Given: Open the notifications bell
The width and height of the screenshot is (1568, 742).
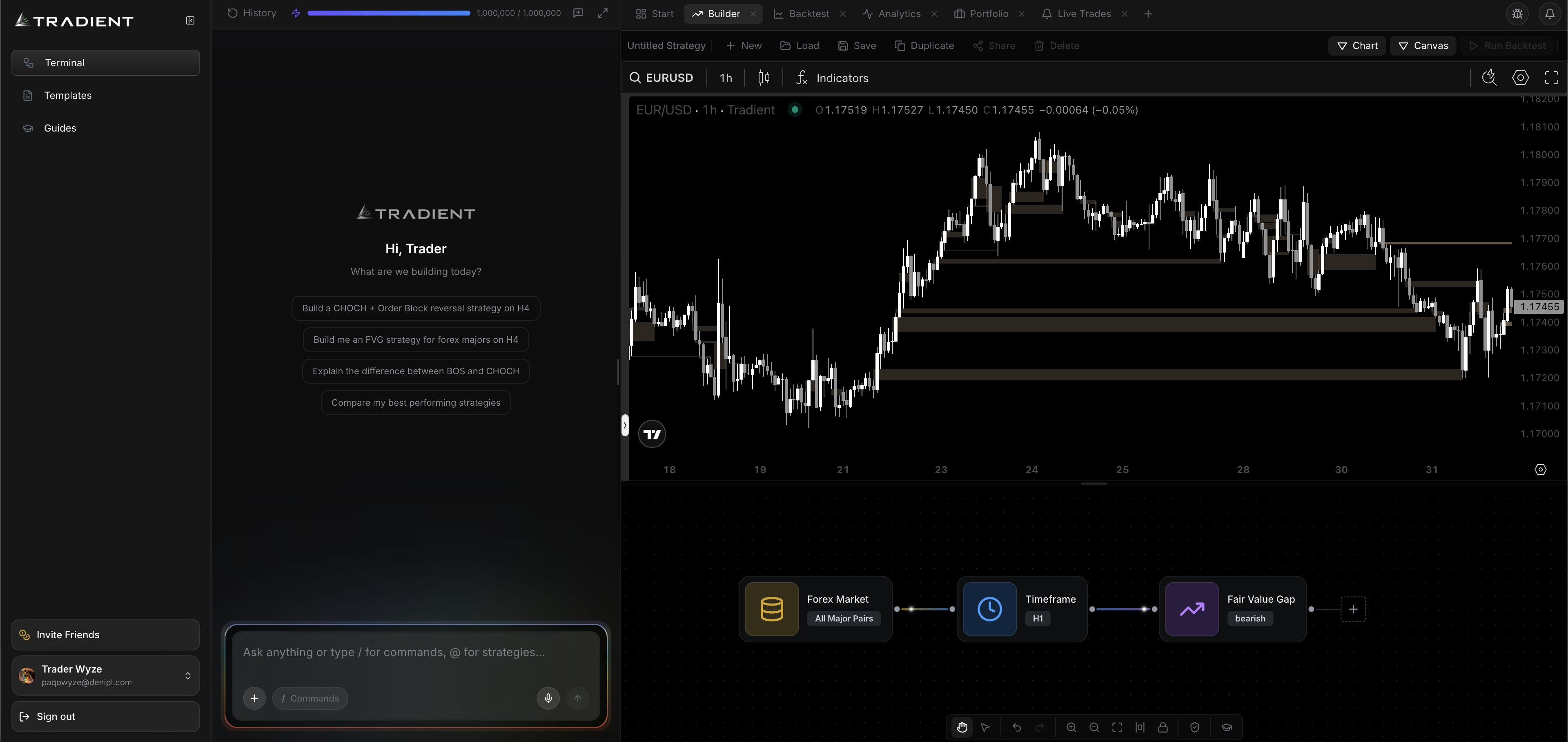Looking at the screenshot, I should 1550,13.
